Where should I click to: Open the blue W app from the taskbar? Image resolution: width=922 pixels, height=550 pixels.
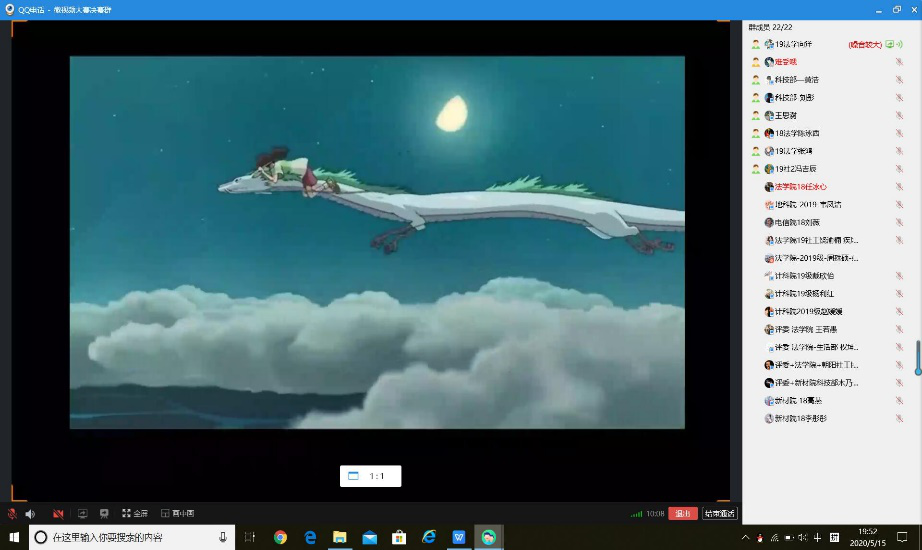(459, 537)
